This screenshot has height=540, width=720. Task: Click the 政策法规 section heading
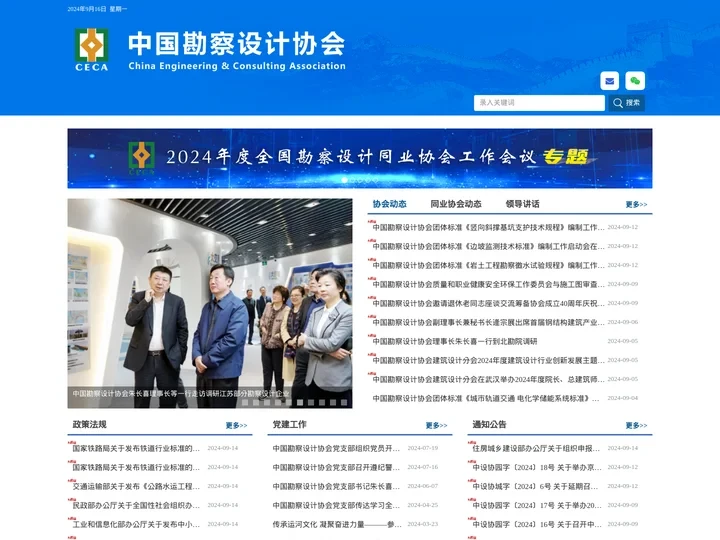(x=90, y=424)
